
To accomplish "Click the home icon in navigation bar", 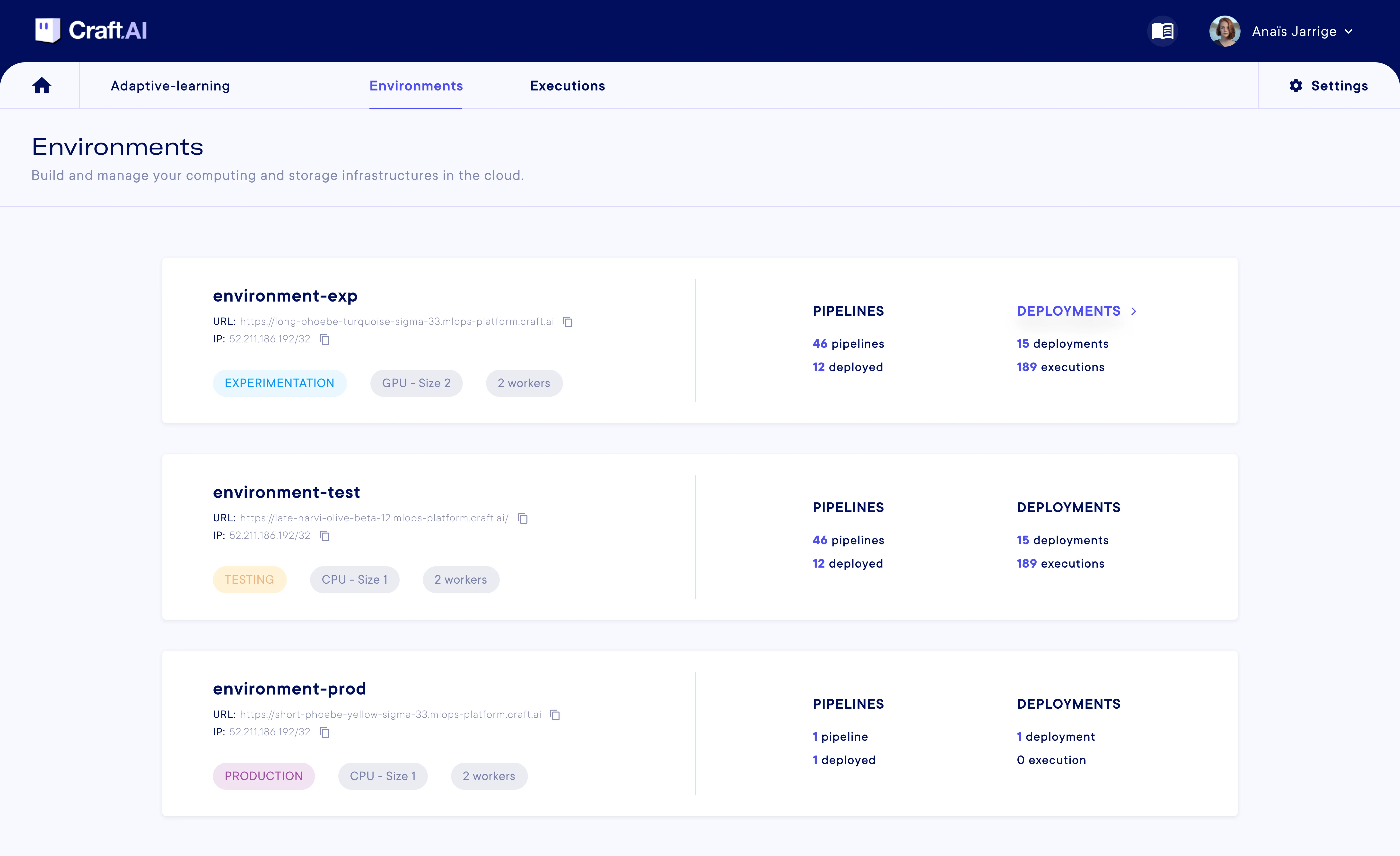I will 42,85.
